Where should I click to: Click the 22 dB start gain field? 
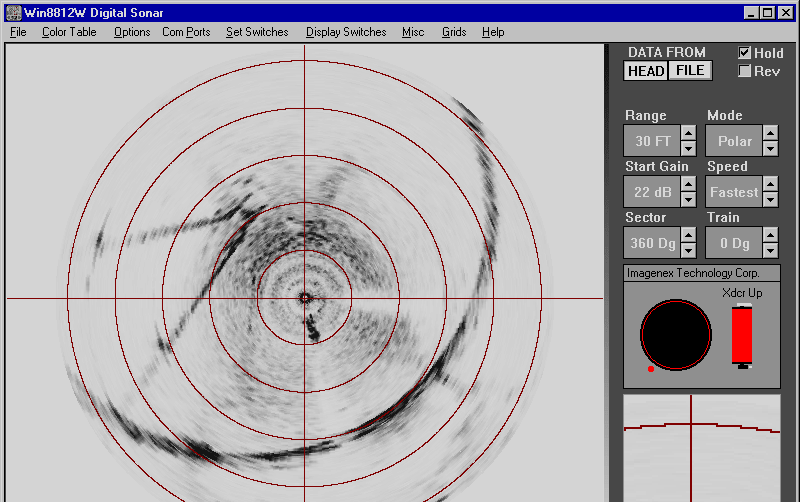tap(653, 192)
